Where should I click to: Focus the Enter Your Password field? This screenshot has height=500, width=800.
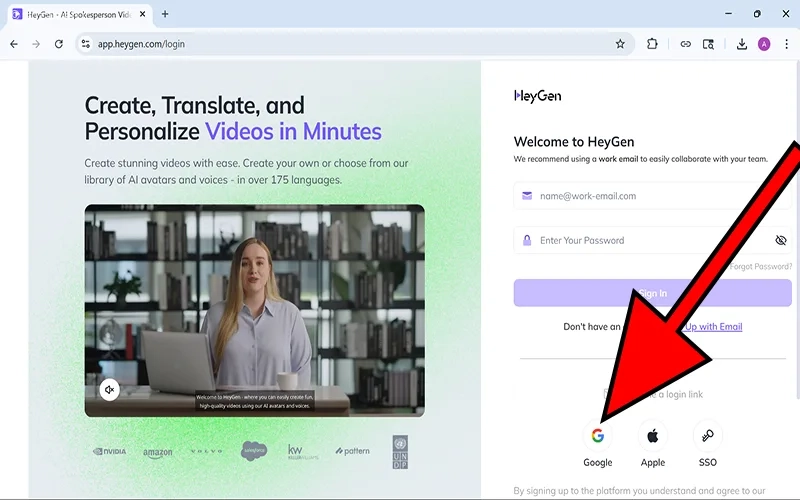(640, 240)
